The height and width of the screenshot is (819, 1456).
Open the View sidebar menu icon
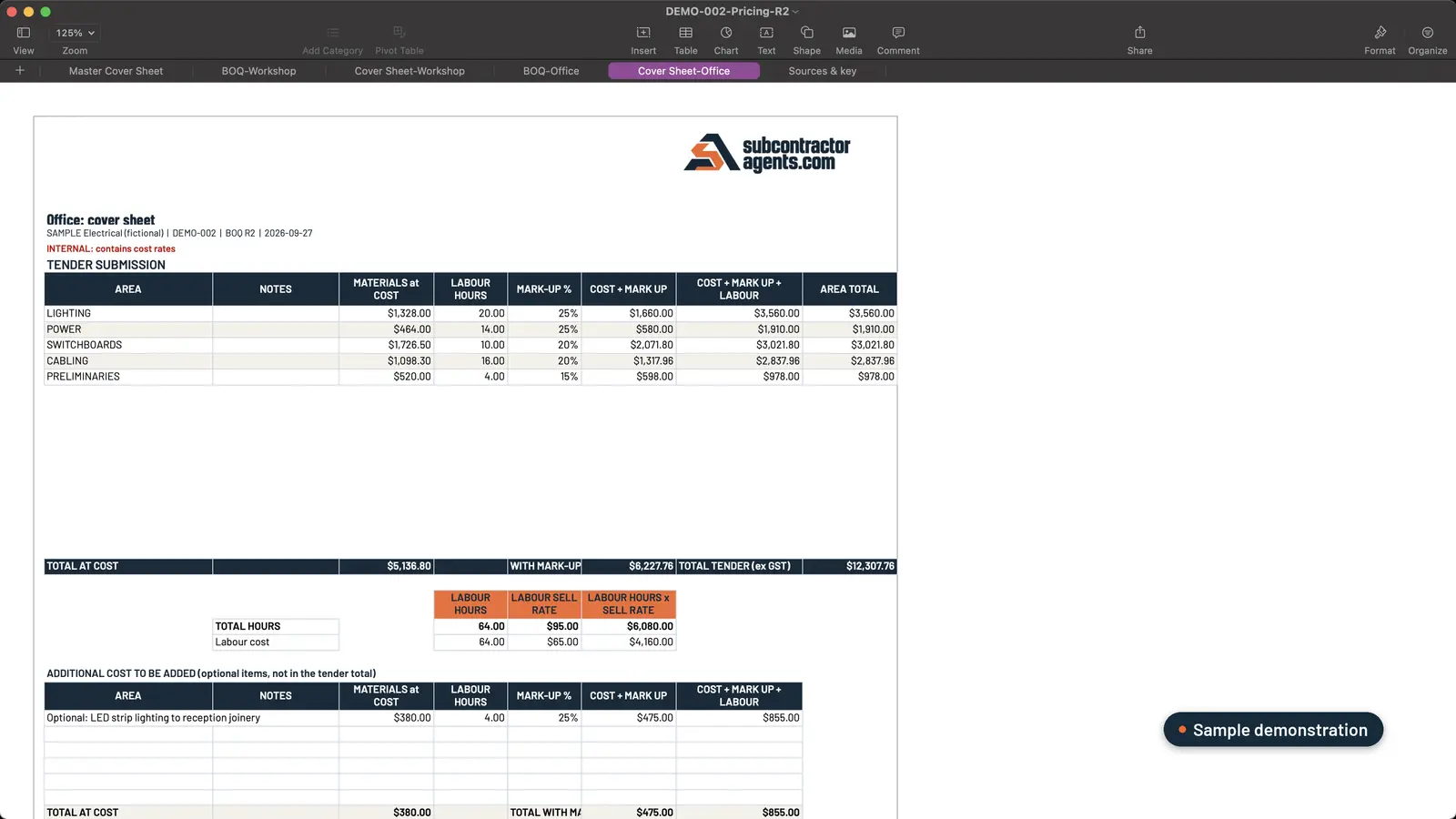pos(24,33)
